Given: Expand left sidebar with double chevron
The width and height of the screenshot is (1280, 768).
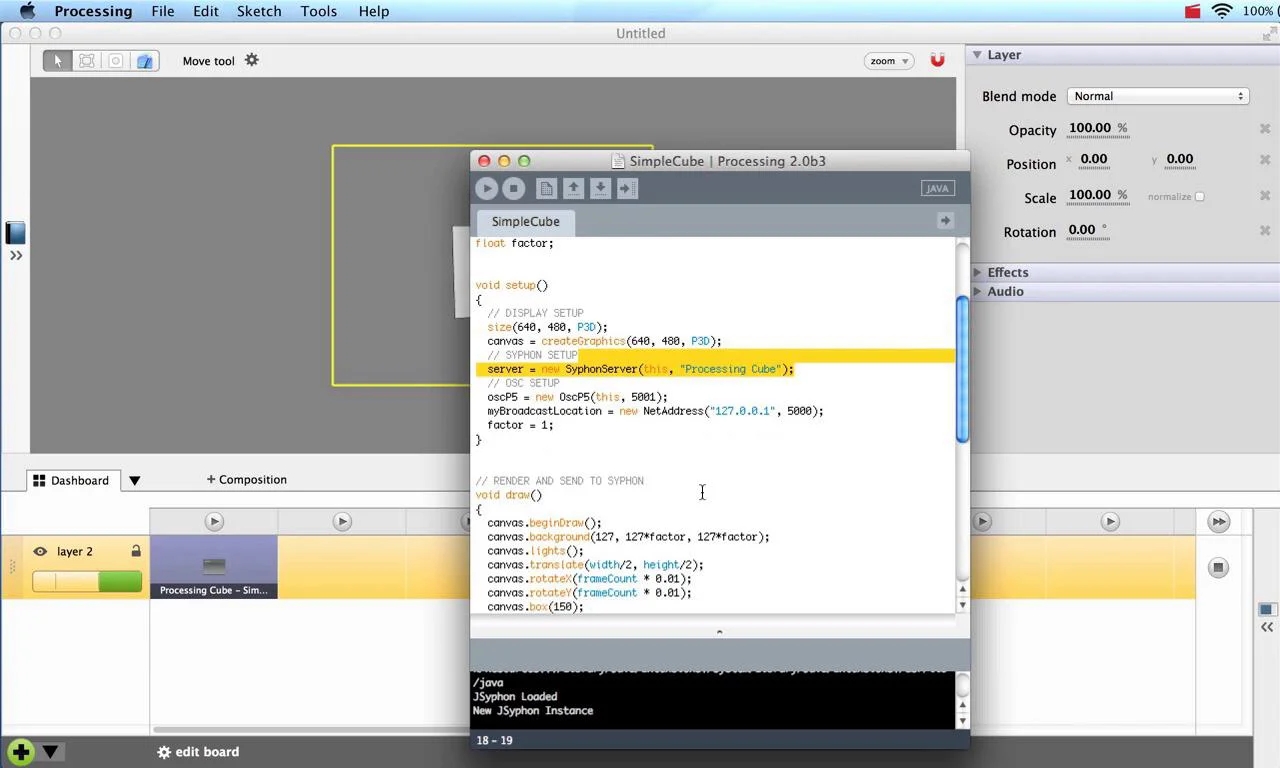Looking at the screenshot, I should pos(16,256).
